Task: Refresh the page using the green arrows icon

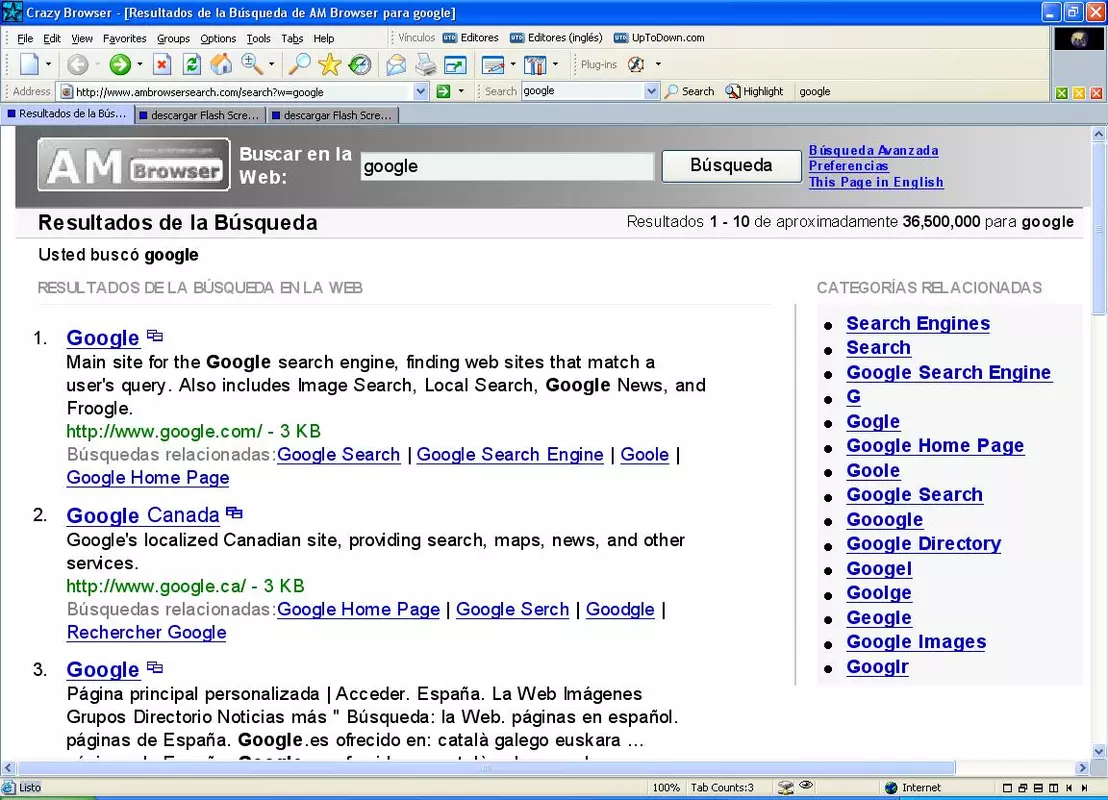Action: (x=191, y=64)
